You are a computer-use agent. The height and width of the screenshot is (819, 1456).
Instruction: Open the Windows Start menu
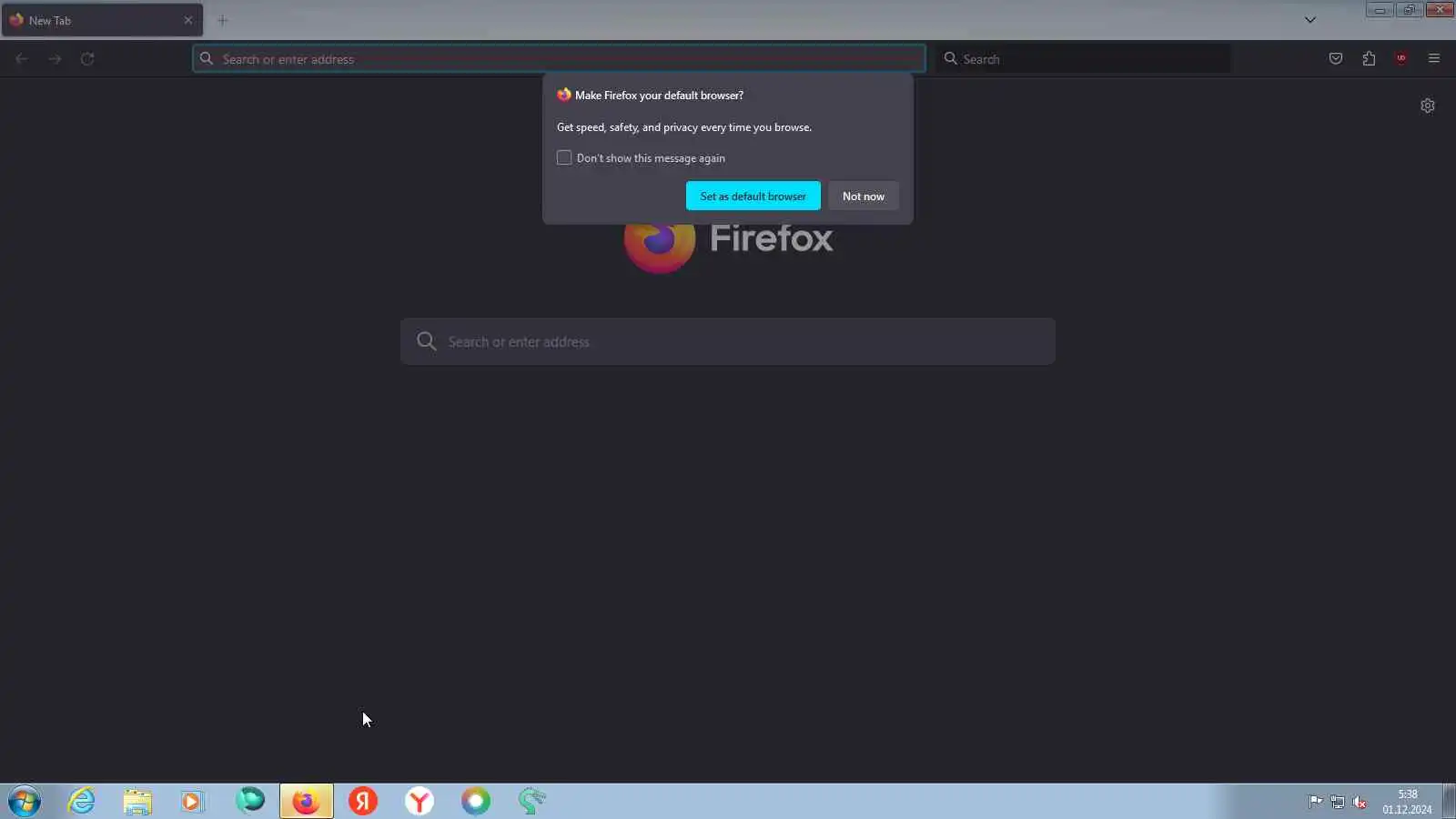(x=25, y=802)
